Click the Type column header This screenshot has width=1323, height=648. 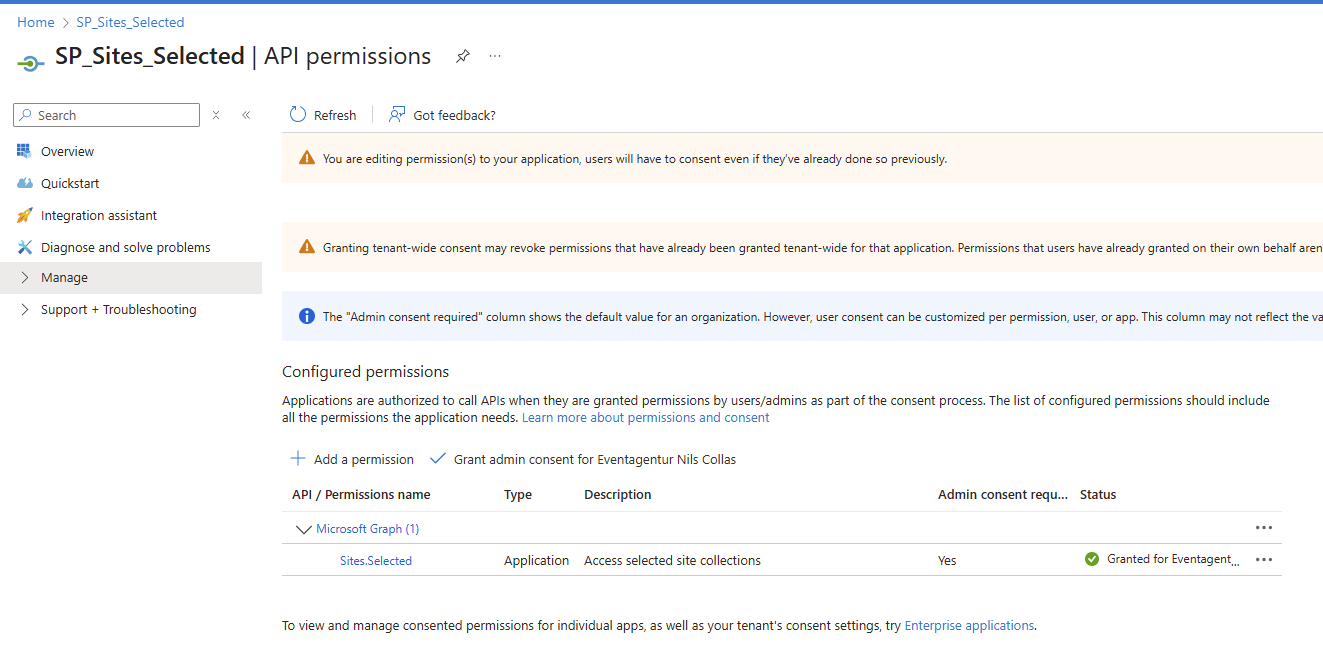coord(518,494)
